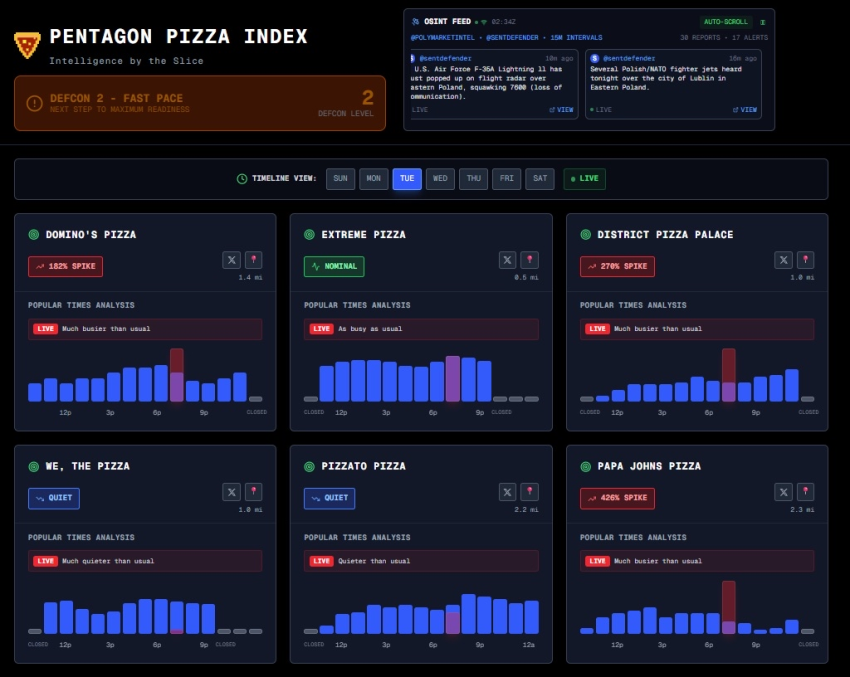This screenshot has height=677, width=850.
Task: Click Papa Johns' tall red spike bar
Action: [729, 607]
